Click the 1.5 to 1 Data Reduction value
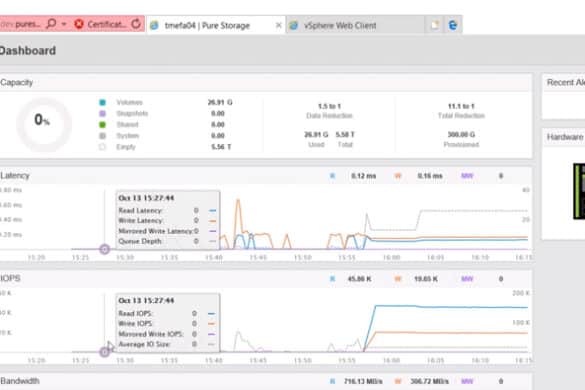The width and height of the screenshot is (585, 390). [x=329, y=106]
